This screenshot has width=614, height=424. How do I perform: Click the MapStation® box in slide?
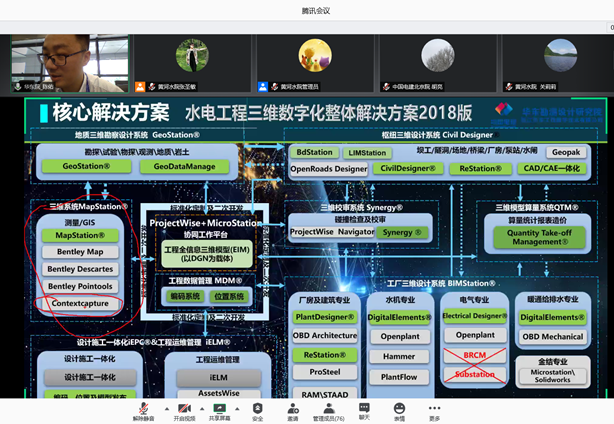pyautogui.click(x=80, y=236)
